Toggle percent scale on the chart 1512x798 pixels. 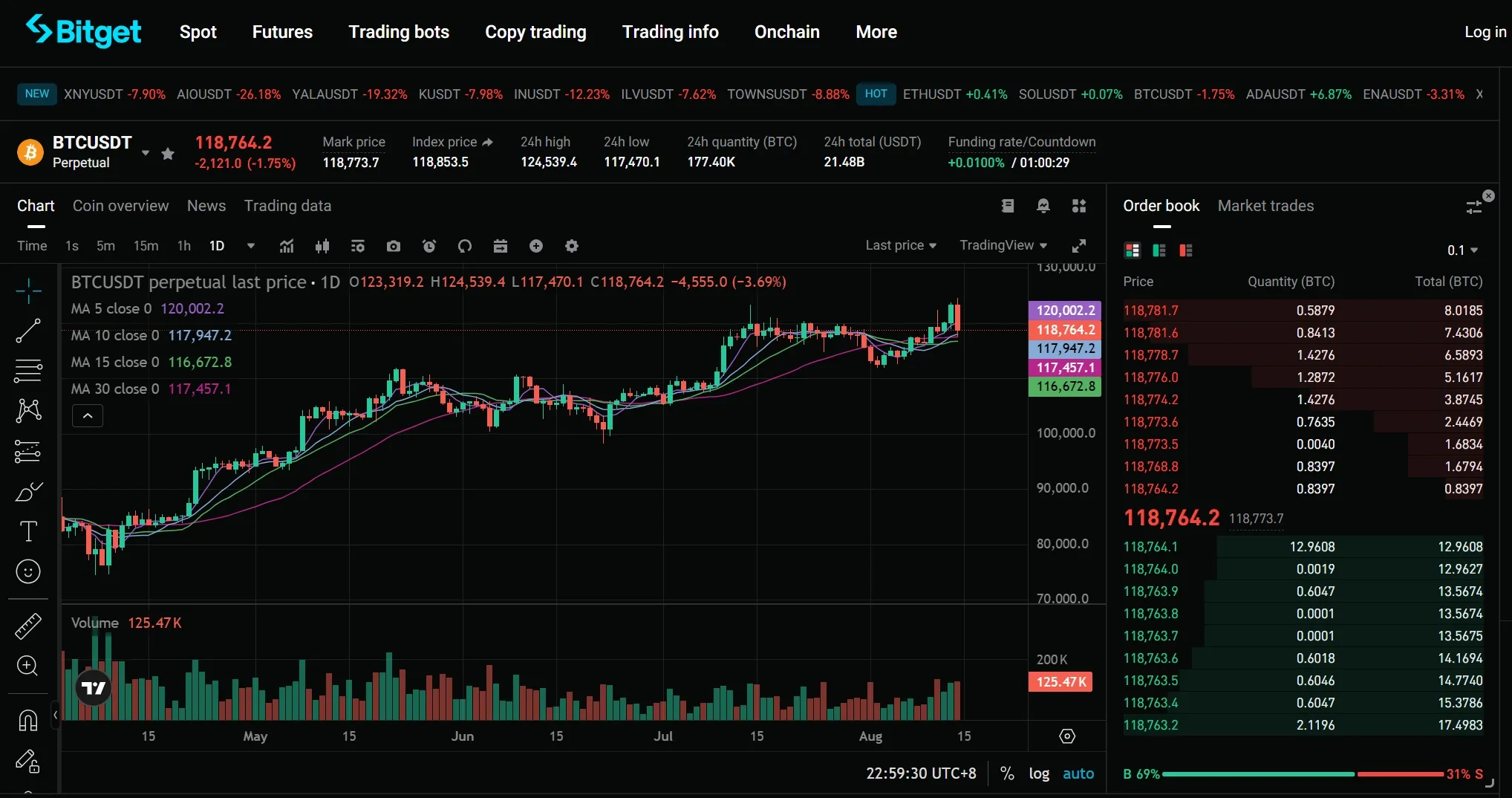click(x=1007, y=773)
